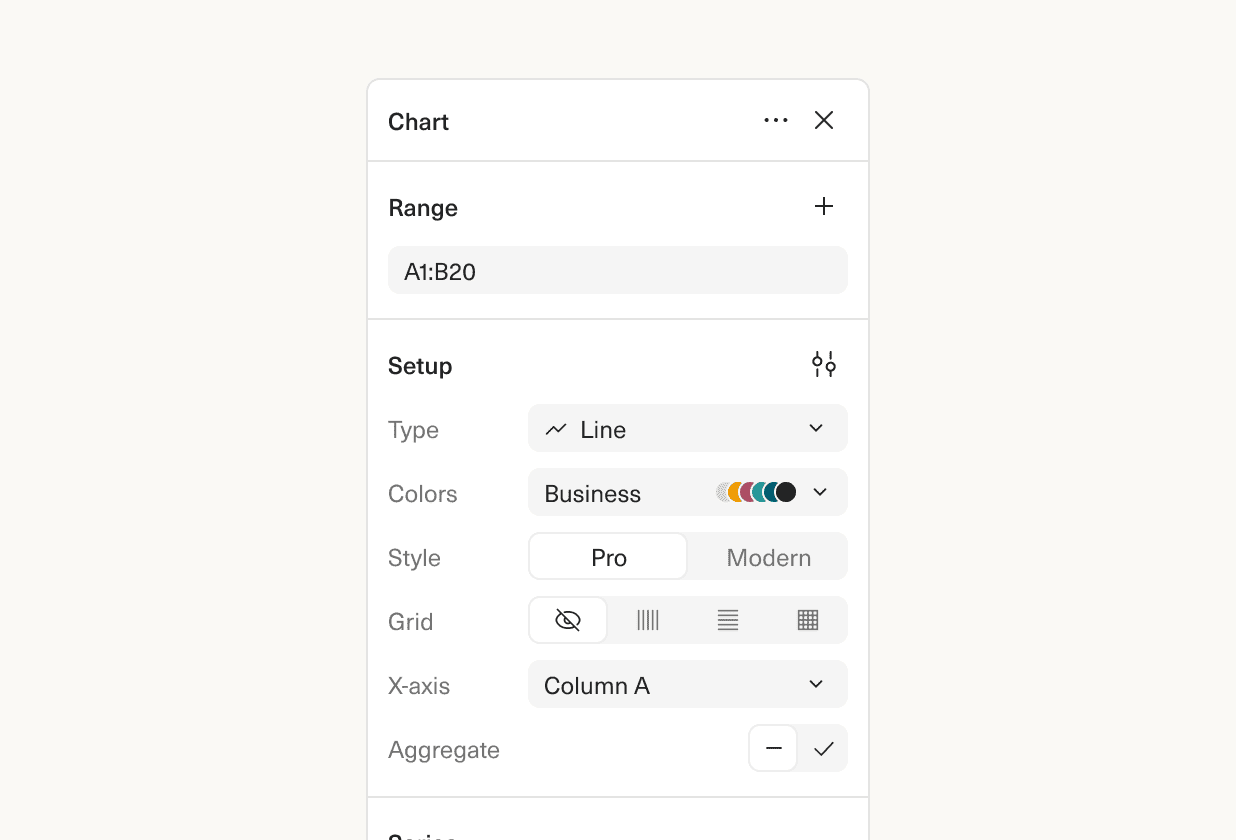Open Setup advanced options via sliders icon
Screen dimensions: 1236x840
point(823,364)
